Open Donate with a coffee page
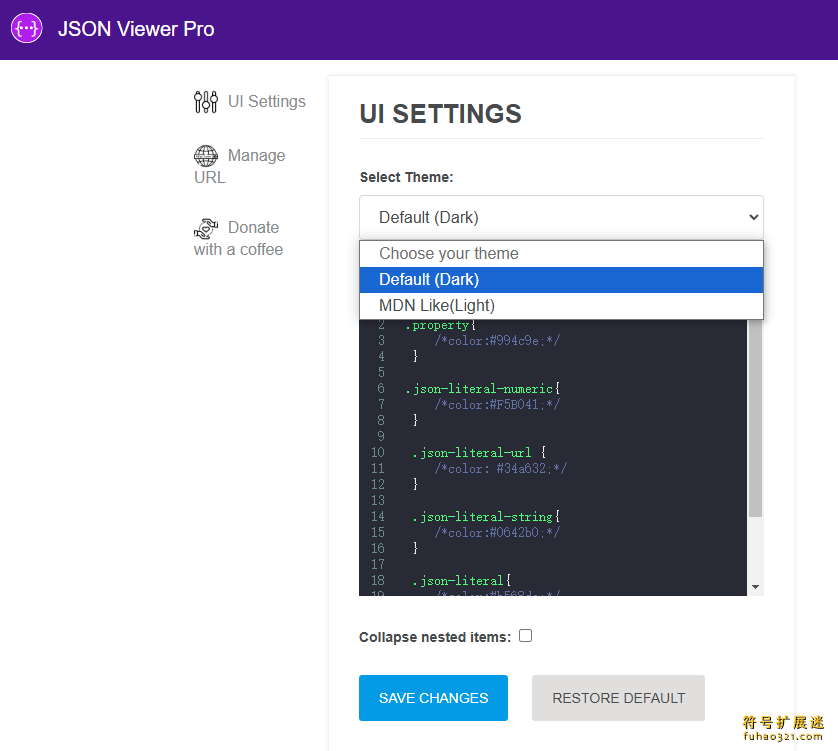Image resolution: width=838 pixels, height=751 pixels. click(238, 238)
